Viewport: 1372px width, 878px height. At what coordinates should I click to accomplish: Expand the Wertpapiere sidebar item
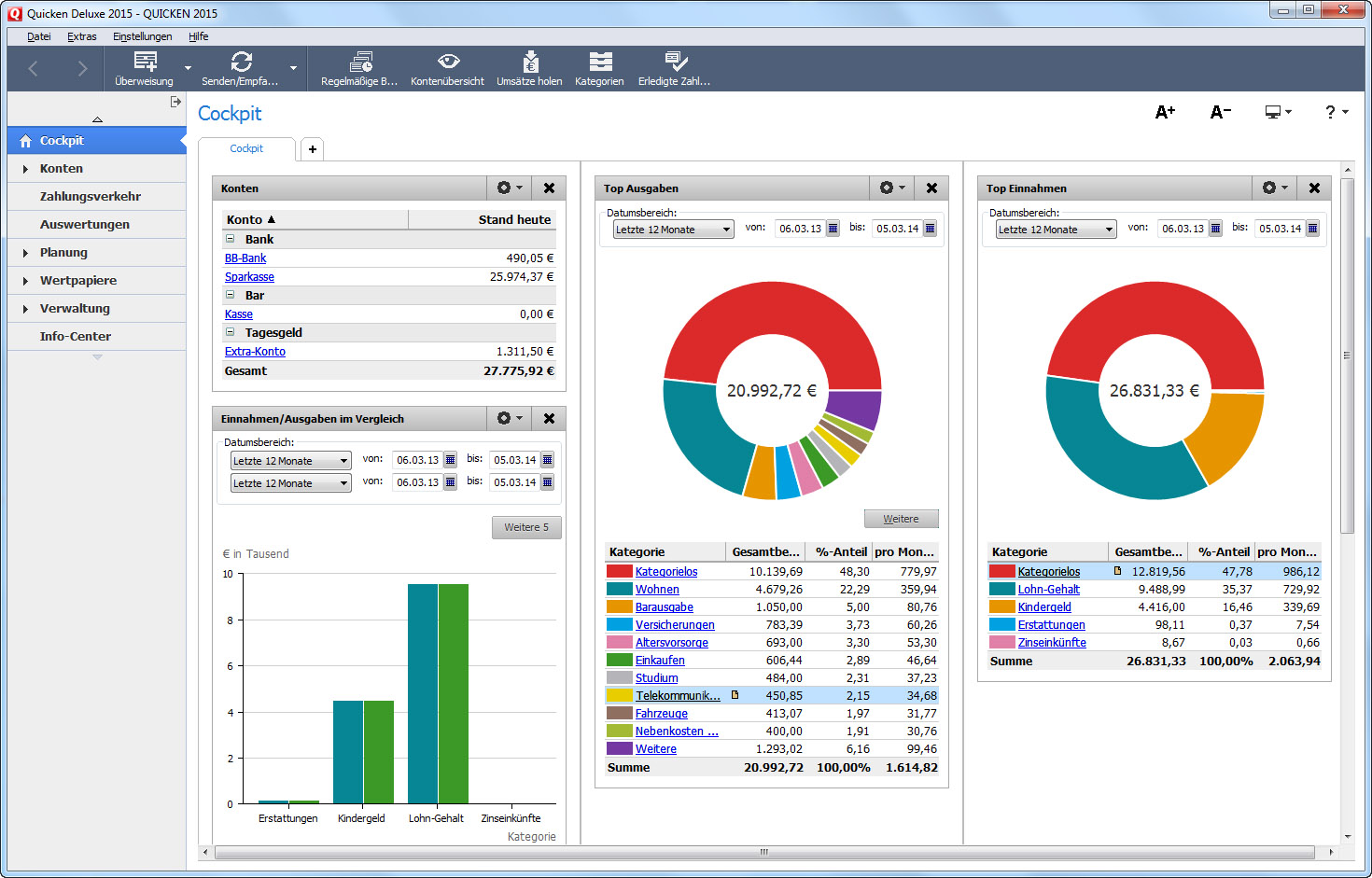25,281
